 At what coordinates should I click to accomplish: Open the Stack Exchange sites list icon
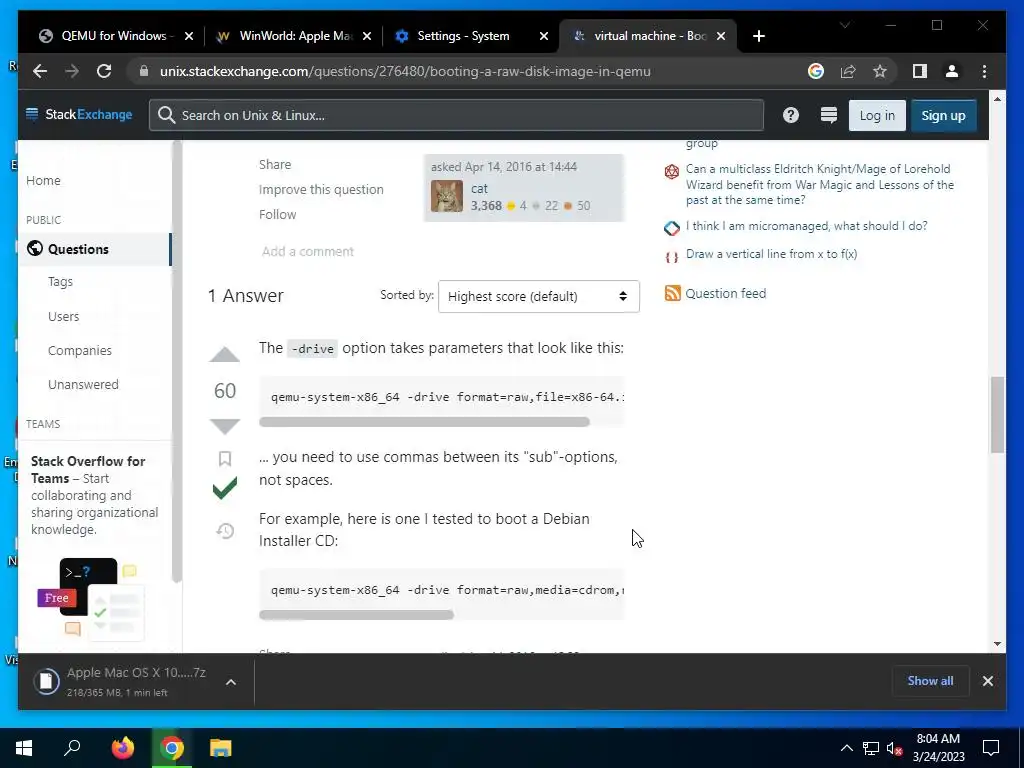828,115
